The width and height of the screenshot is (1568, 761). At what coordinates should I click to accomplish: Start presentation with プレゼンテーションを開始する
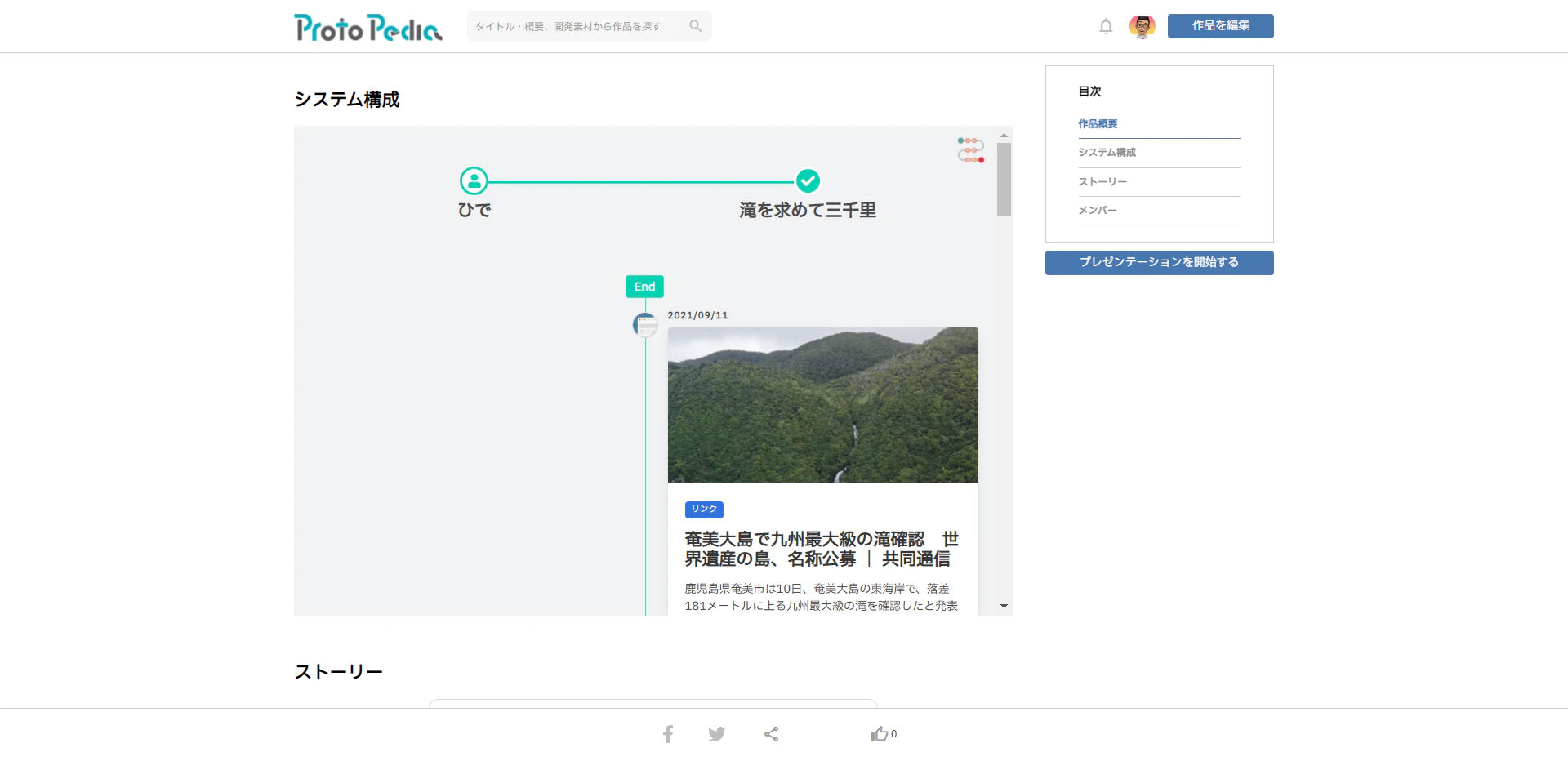tap(1159, 263)
